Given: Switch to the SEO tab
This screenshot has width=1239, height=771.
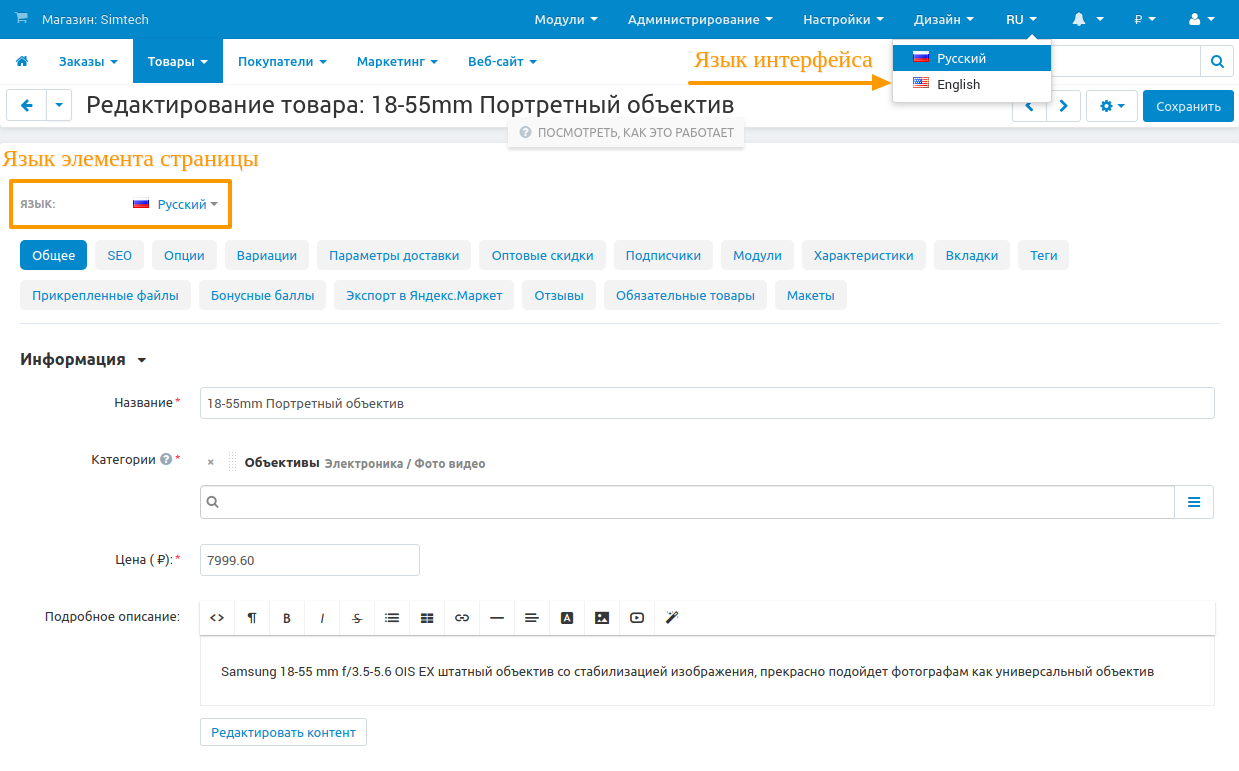Looking at the screenshot, I should (120, 256).
